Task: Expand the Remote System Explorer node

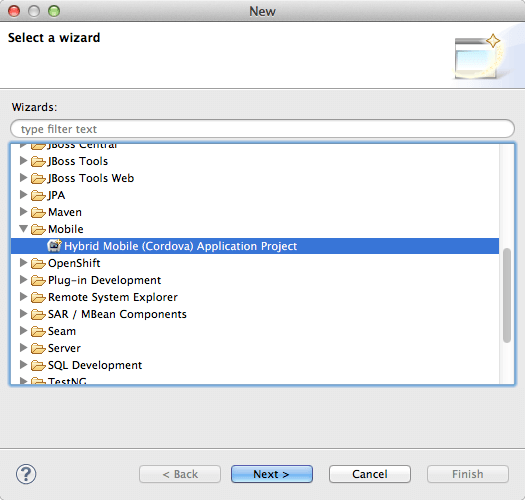Action: coord(23,297)
